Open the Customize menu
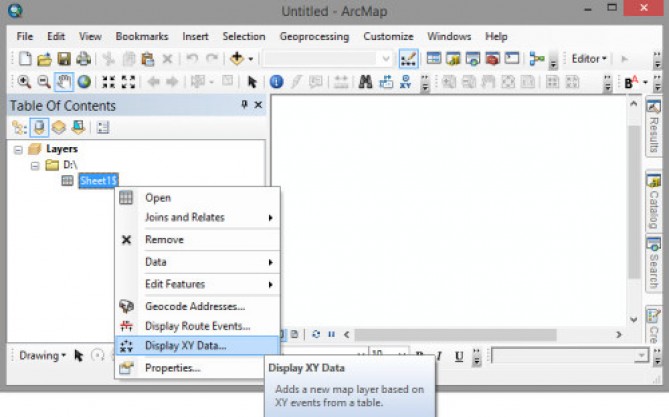 point(388,36)
